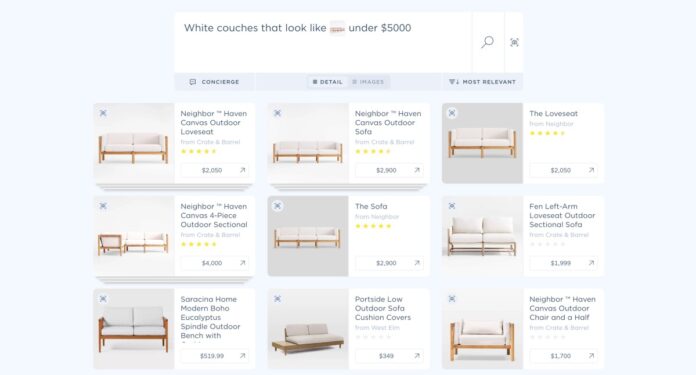Click the visual search icon on The Sofa image
This screenshot has height=375, width=696.
pyautogui.click(x=277, y=206)
